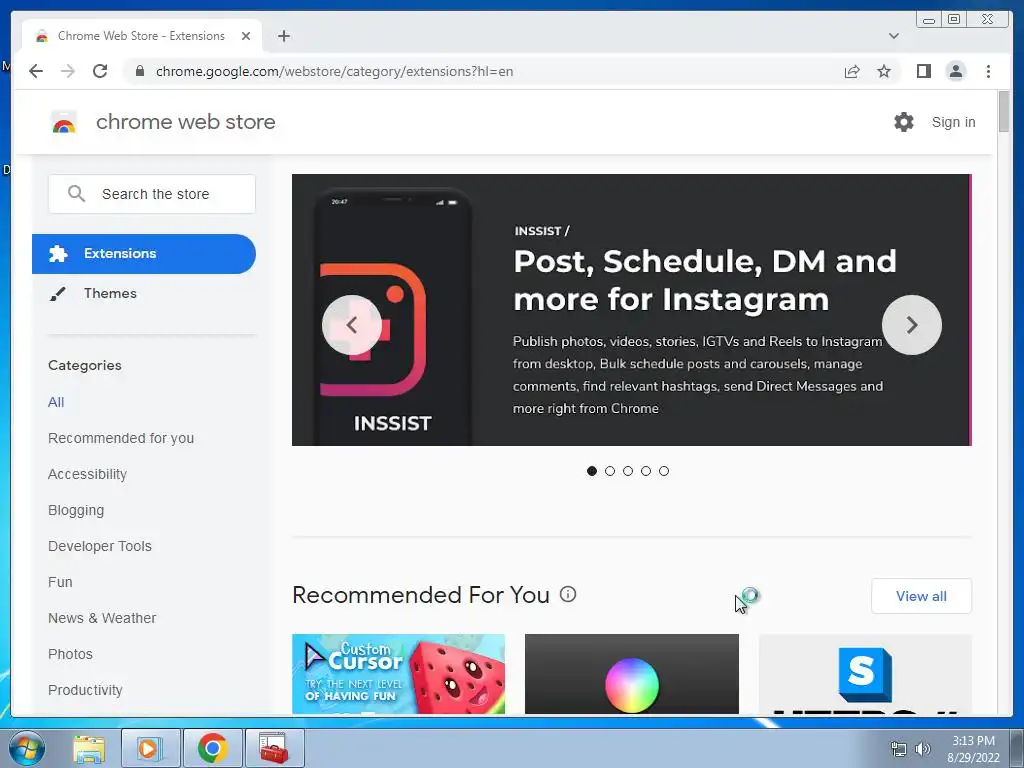The image size is (1024, 768).
Task: Open the Custom Cursor extension card
Action: 398,674
